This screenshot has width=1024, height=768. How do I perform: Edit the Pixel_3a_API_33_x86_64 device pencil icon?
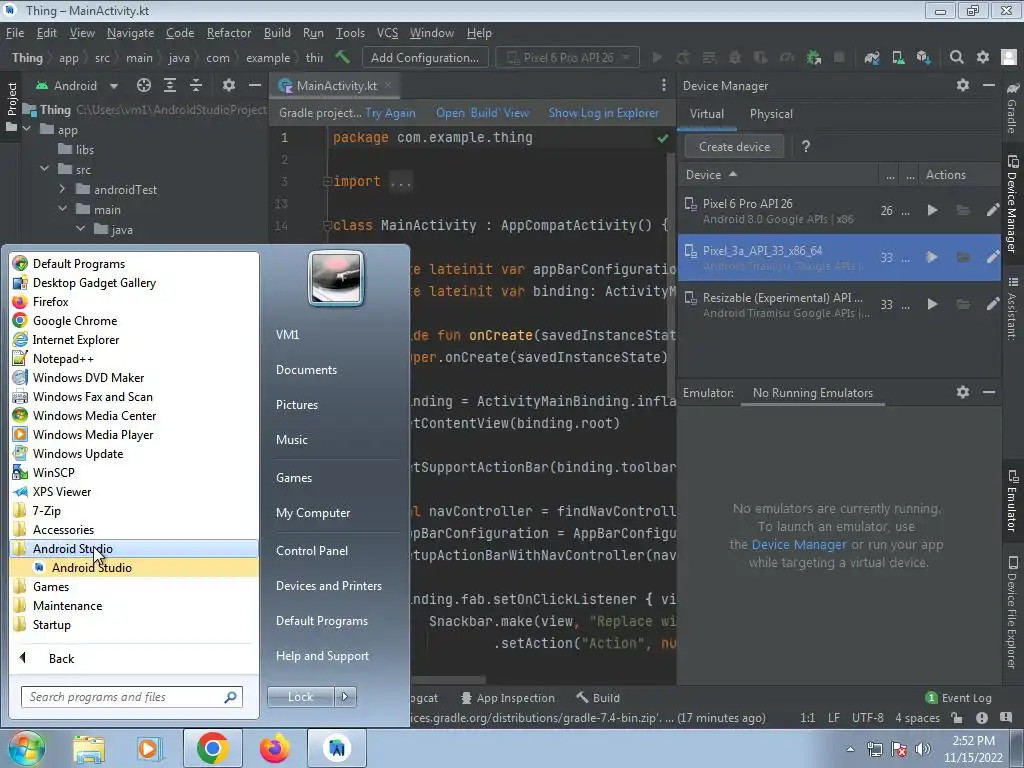992,257
